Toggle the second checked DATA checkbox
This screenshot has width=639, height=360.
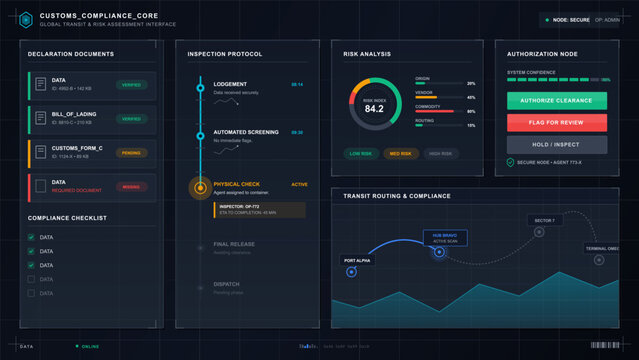(x=31, y=251)
